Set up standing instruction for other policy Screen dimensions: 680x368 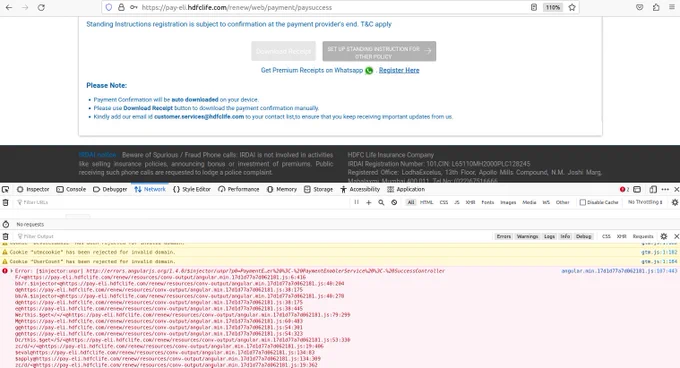[x=379, y=51]
